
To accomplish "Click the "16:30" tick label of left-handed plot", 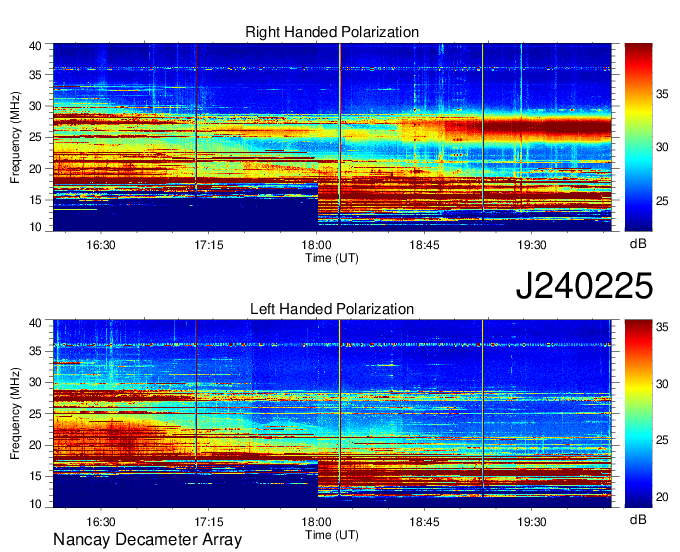I will 101,522.
